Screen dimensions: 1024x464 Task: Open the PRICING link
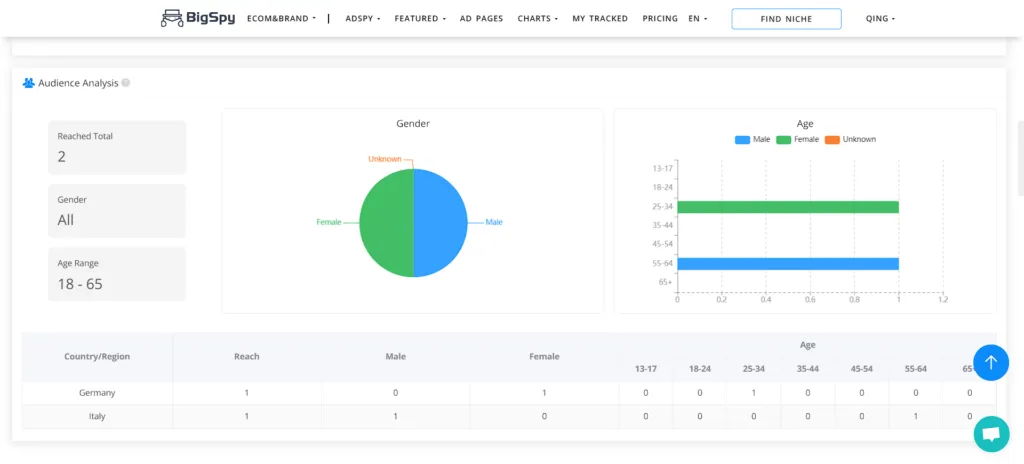pyautogui.click(x=660, y=19)
